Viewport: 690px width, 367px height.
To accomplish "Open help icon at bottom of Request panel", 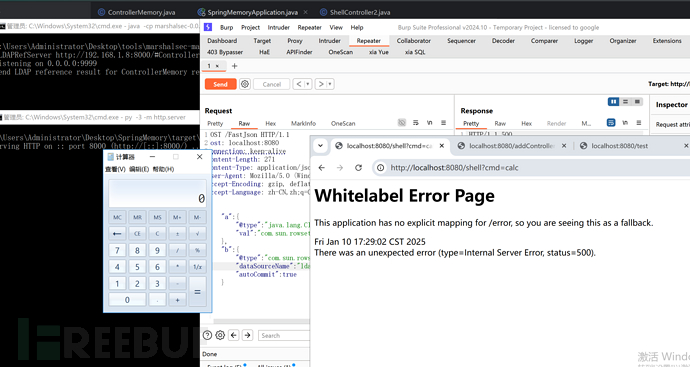I will (207, 335).
